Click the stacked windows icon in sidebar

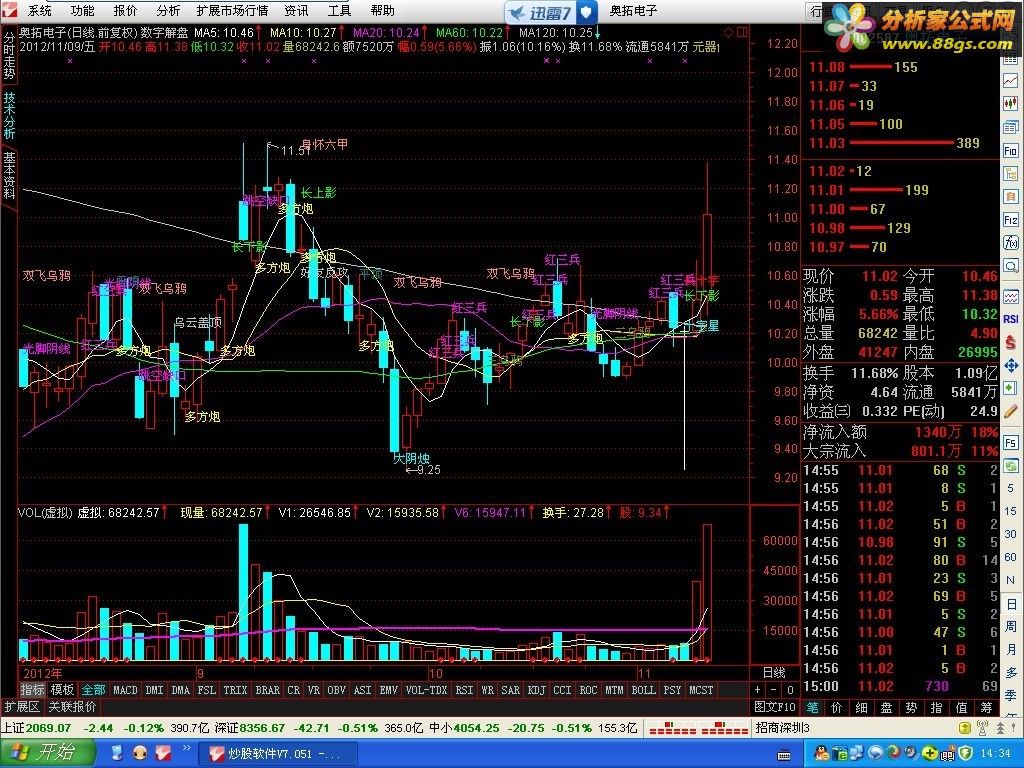[1010, 127]
